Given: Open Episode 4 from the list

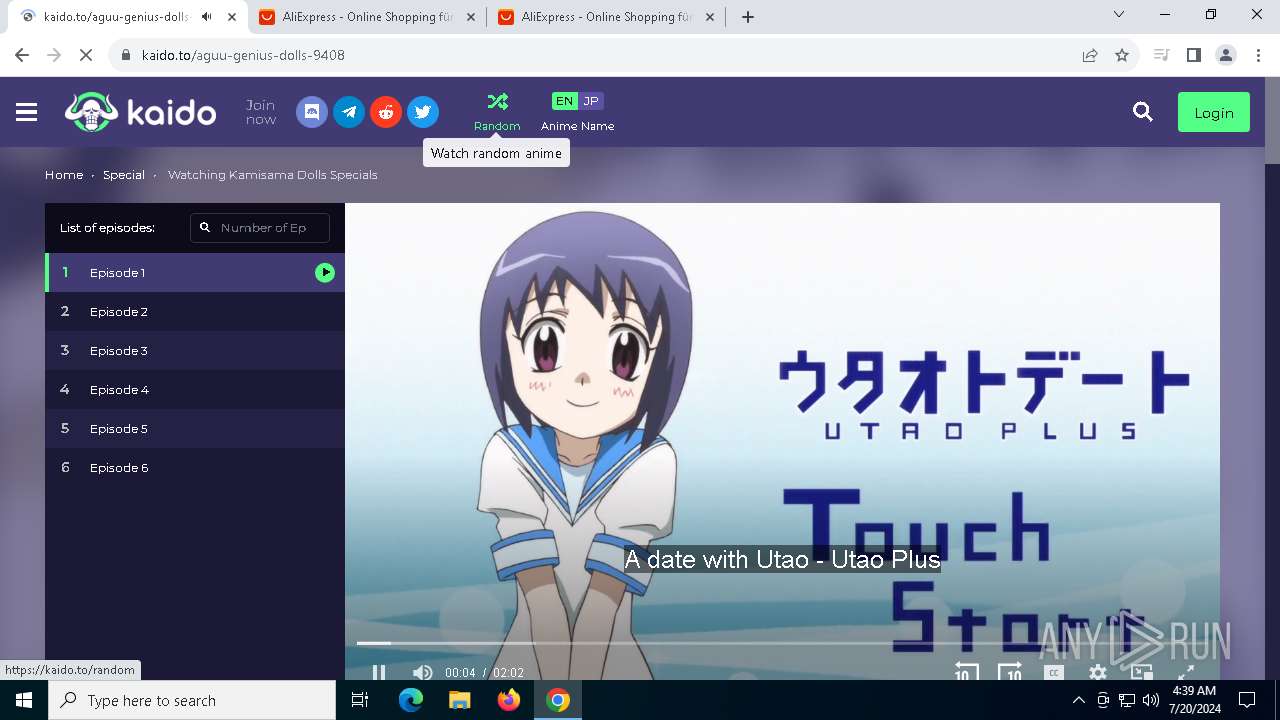Looking at the screenshot, I should [195, 389].
